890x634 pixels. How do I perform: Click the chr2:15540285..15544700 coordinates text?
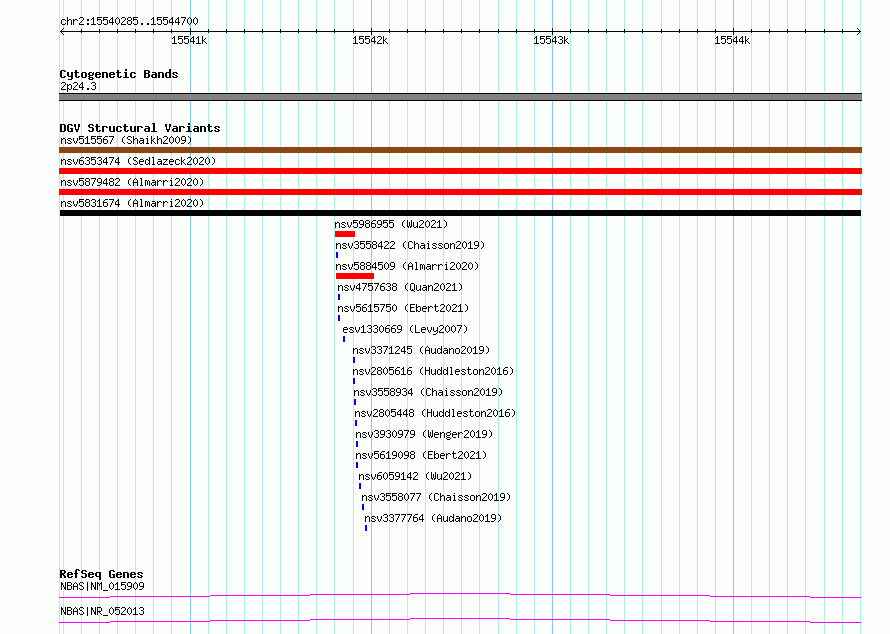tap(129, 21)
